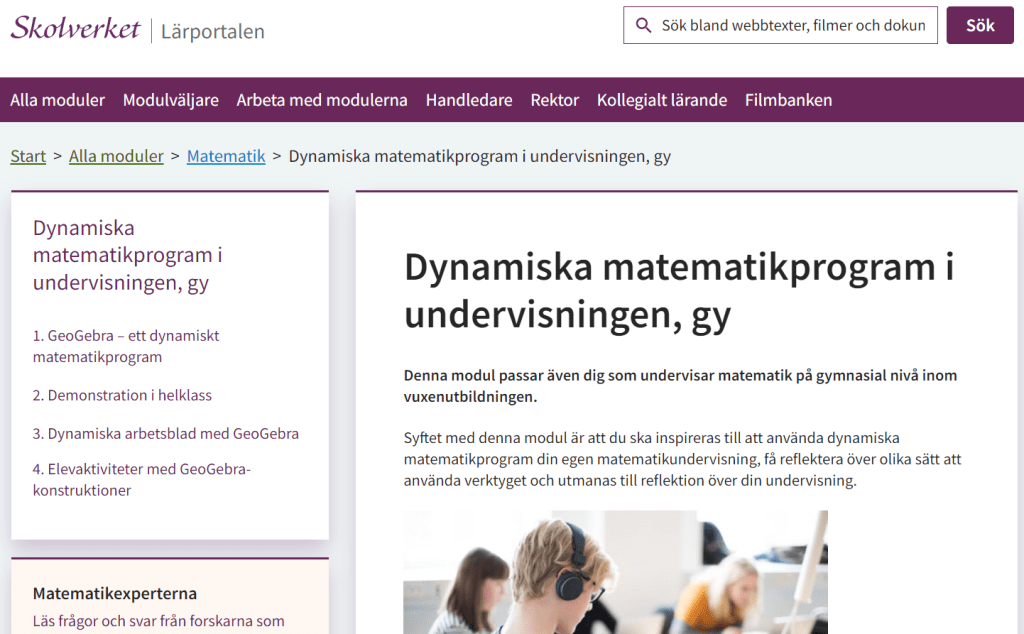
Task: Open part 4 Elevaktiviteter med GeoGebra-konstruktioner
Action: 141,479
